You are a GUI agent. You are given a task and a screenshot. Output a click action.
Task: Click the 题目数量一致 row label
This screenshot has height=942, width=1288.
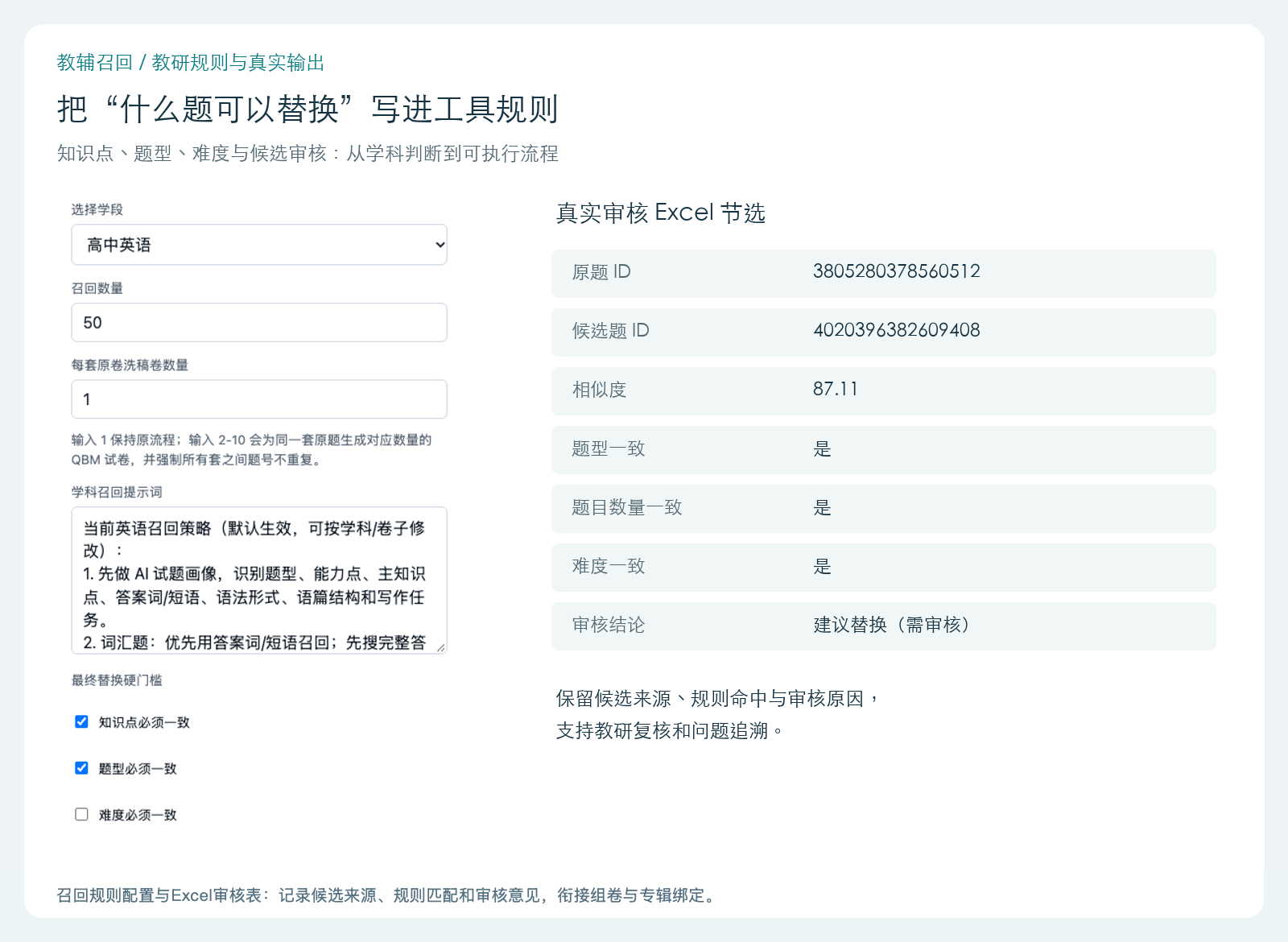(627, 507)
